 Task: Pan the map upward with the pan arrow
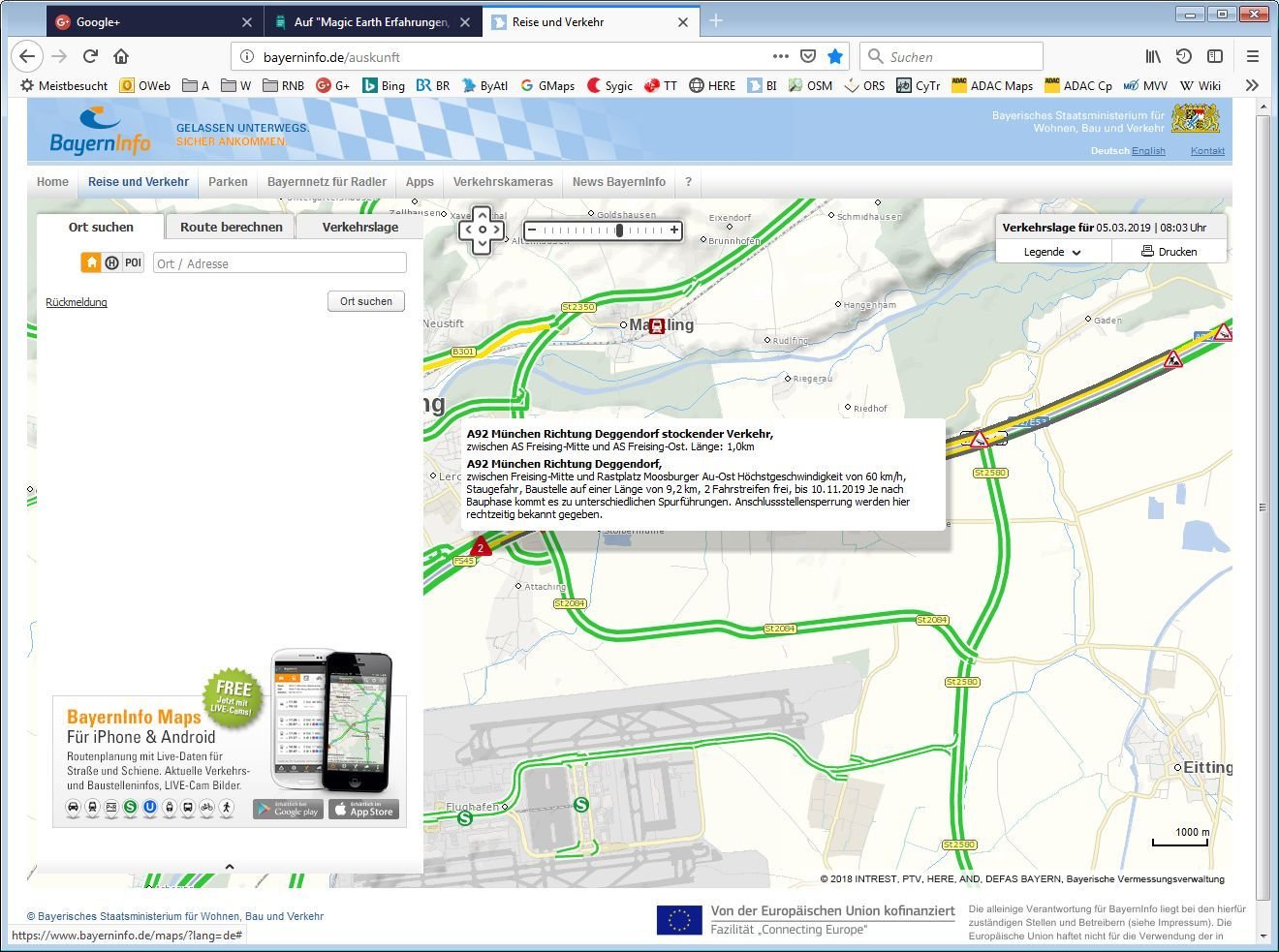(482, 216)
